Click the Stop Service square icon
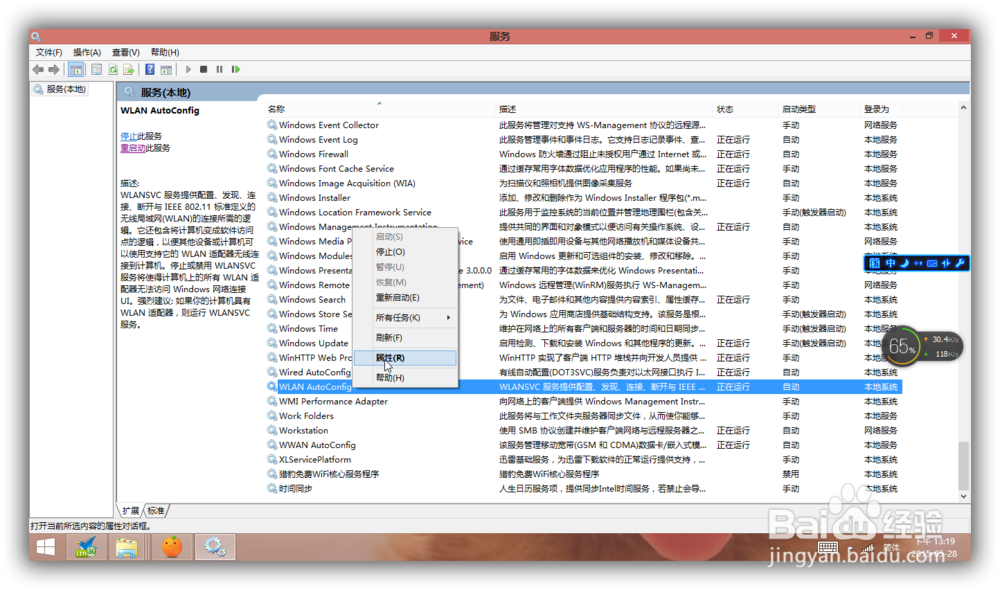 point(203,70)
